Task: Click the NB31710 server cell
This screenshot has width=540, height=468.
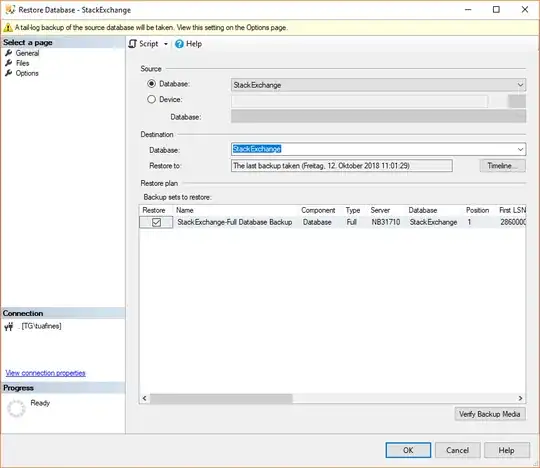Action: click(386, 222)
